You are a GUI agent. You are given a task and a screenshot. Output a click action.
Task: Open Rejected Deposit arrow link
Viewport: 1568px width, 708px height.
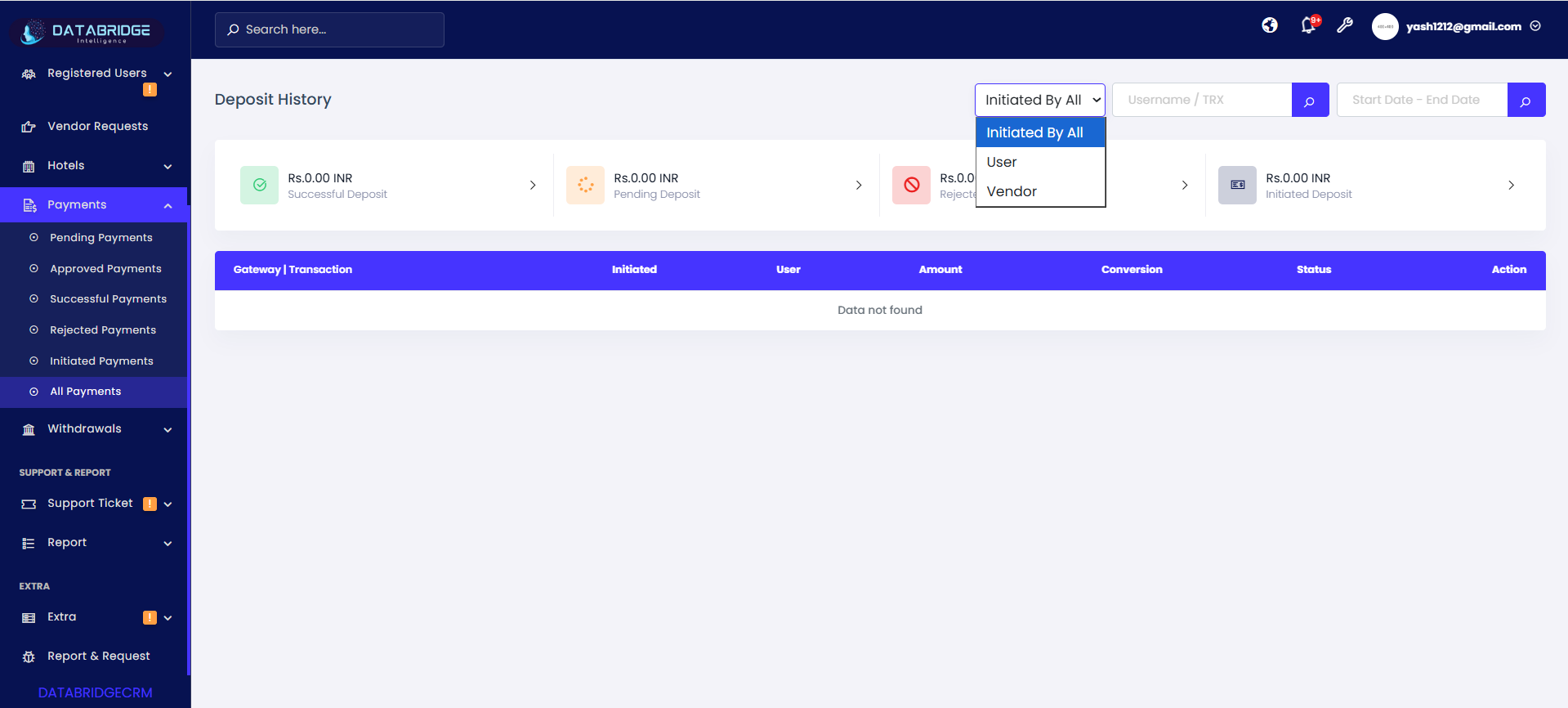[1185, 186]
